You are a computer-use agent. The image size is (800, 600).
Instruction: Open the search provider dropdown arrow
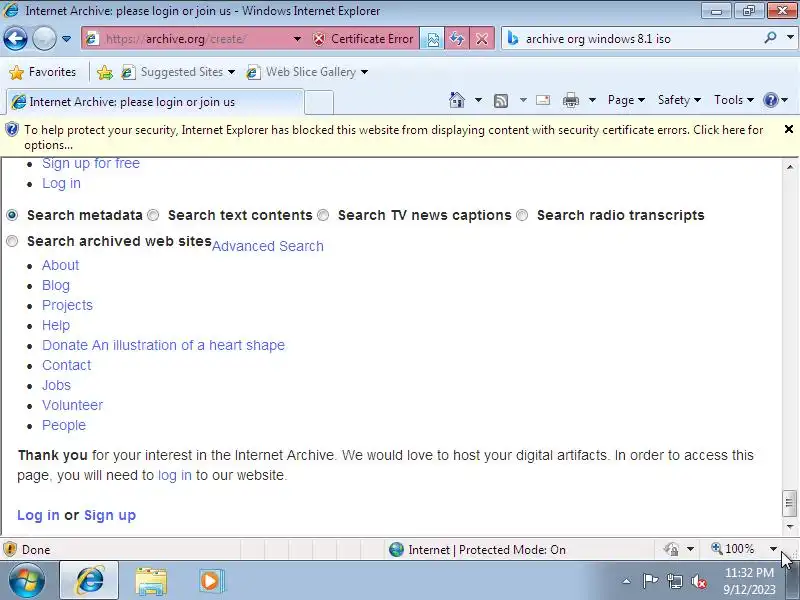[x=790, y=38]
